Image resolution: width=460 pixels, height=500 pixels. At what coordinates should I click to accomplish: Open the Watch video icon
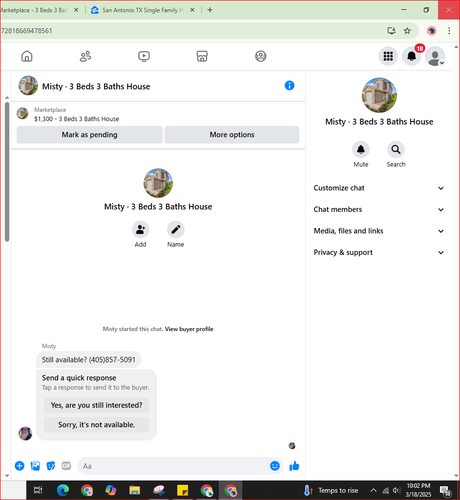[x=144, y=56]
